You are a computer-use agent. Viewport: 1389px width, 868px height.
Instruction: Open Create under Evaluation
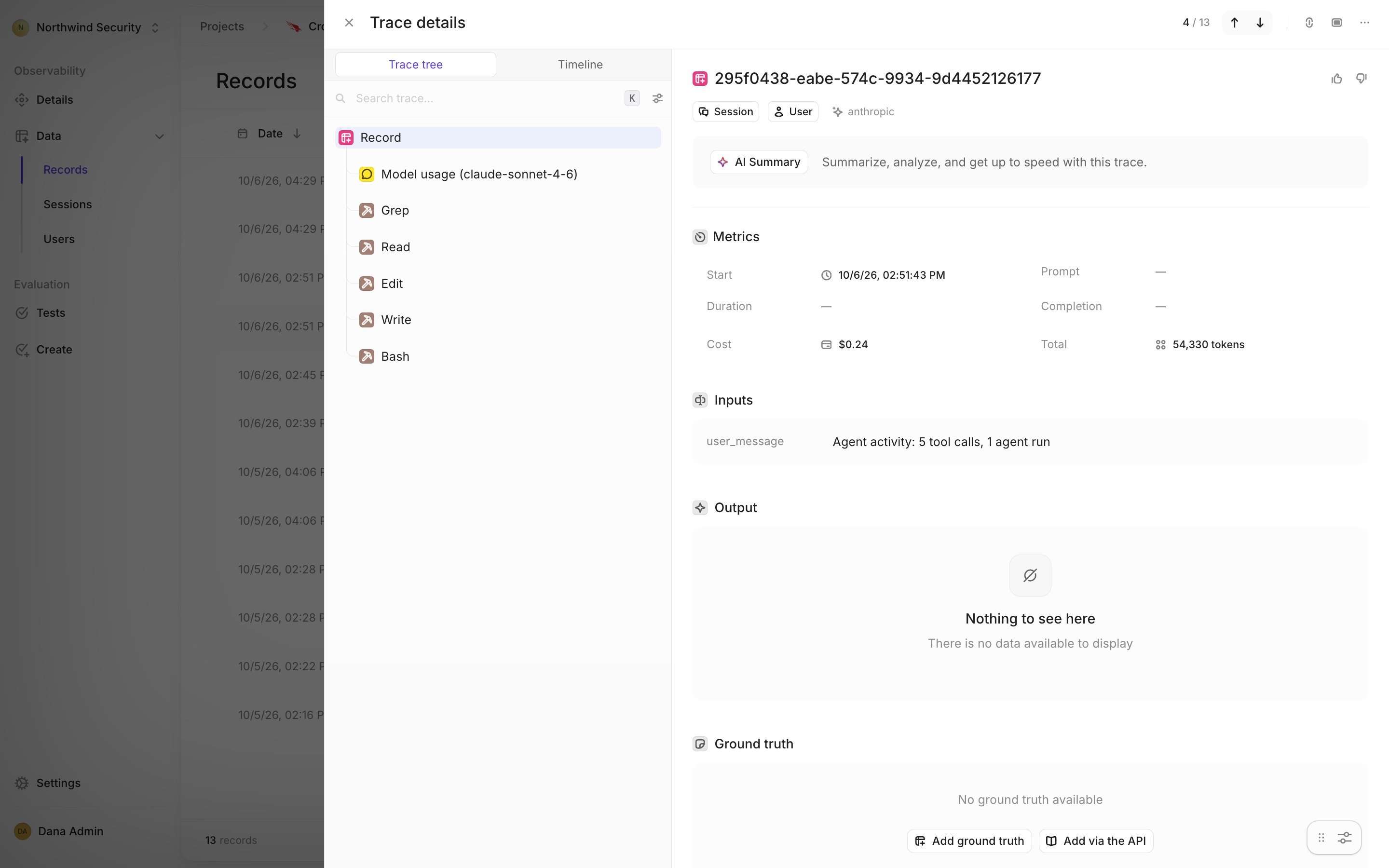click(x=54, y=350)
